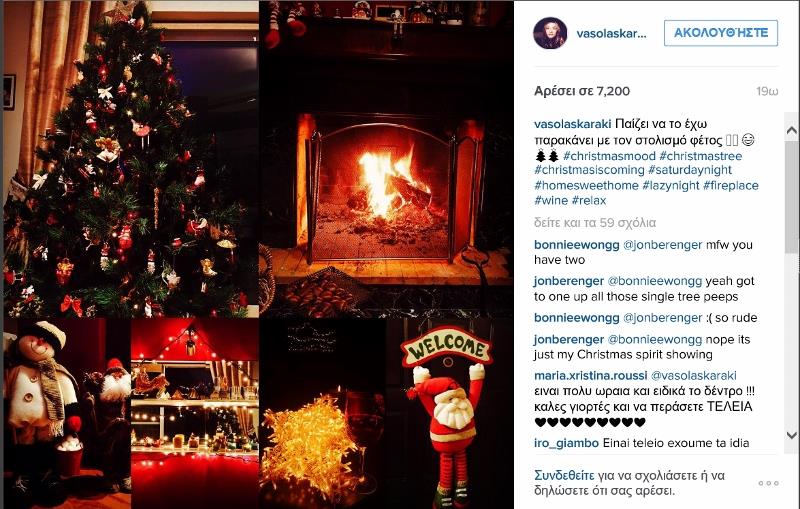Viewport: 800px width, 509px height.
Task: Open iro_giambo commenter profile
Action: click(566, 443)
